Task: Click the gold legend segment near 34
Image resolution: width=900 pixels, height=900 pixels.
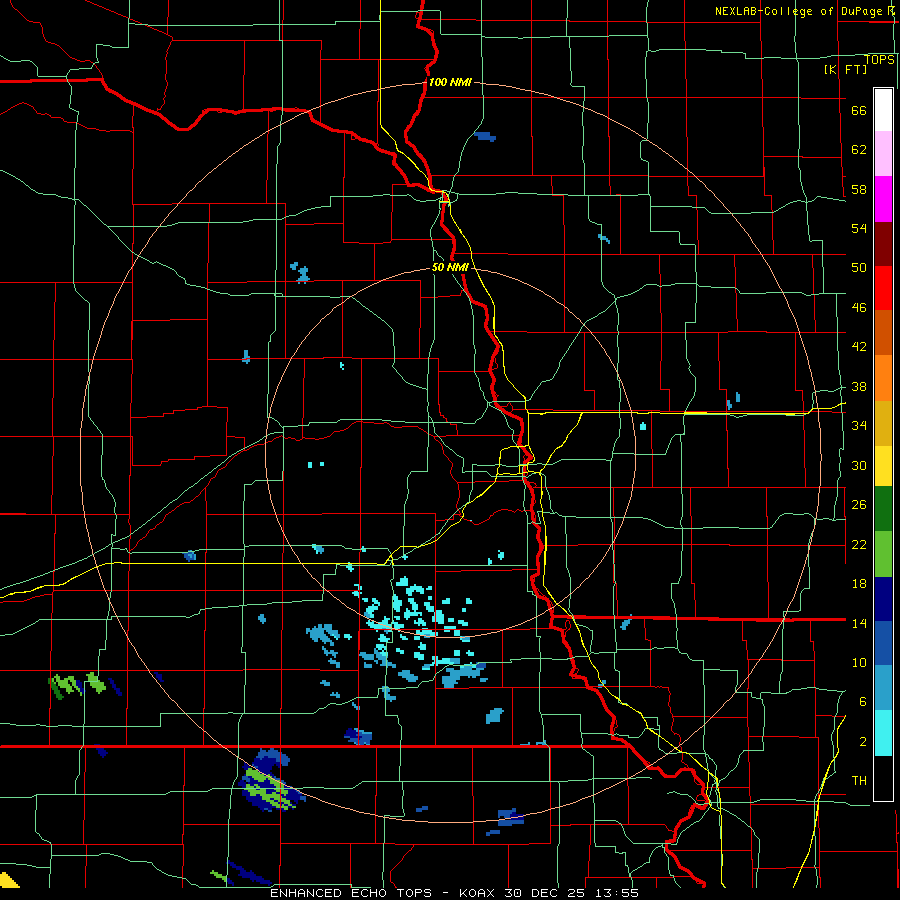Action: pyautogui.click(x=883, y=423)
